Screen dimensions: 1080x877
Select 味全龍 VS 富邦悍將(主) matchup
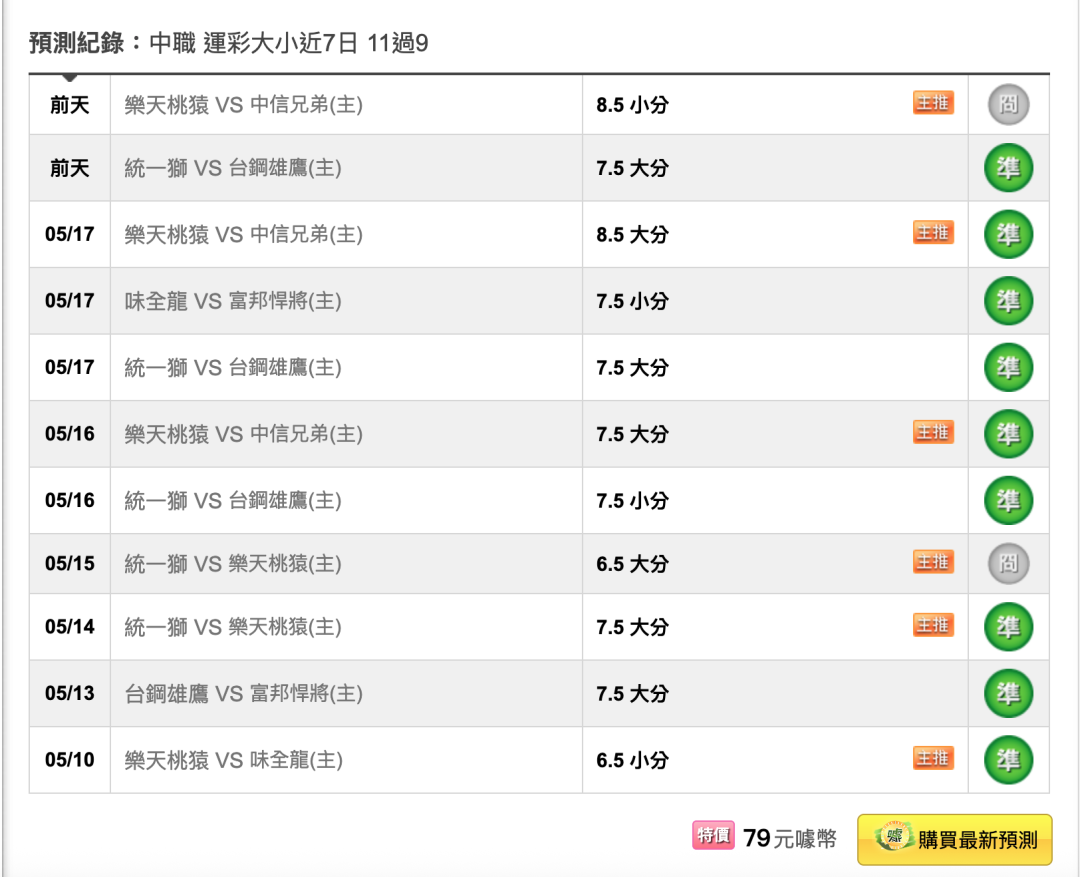click(x=233, y=301)
